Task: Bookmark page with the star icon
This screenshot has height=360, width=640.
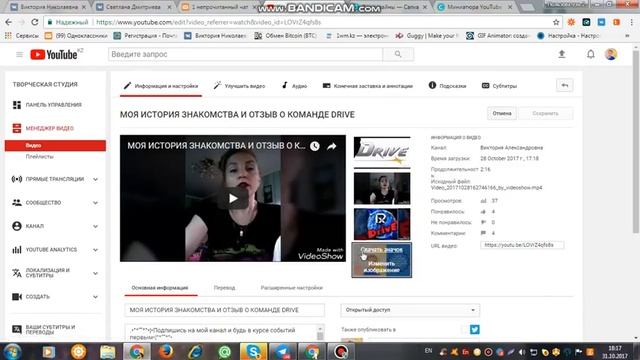Action: pyautogui.click(x=556, y=22)
